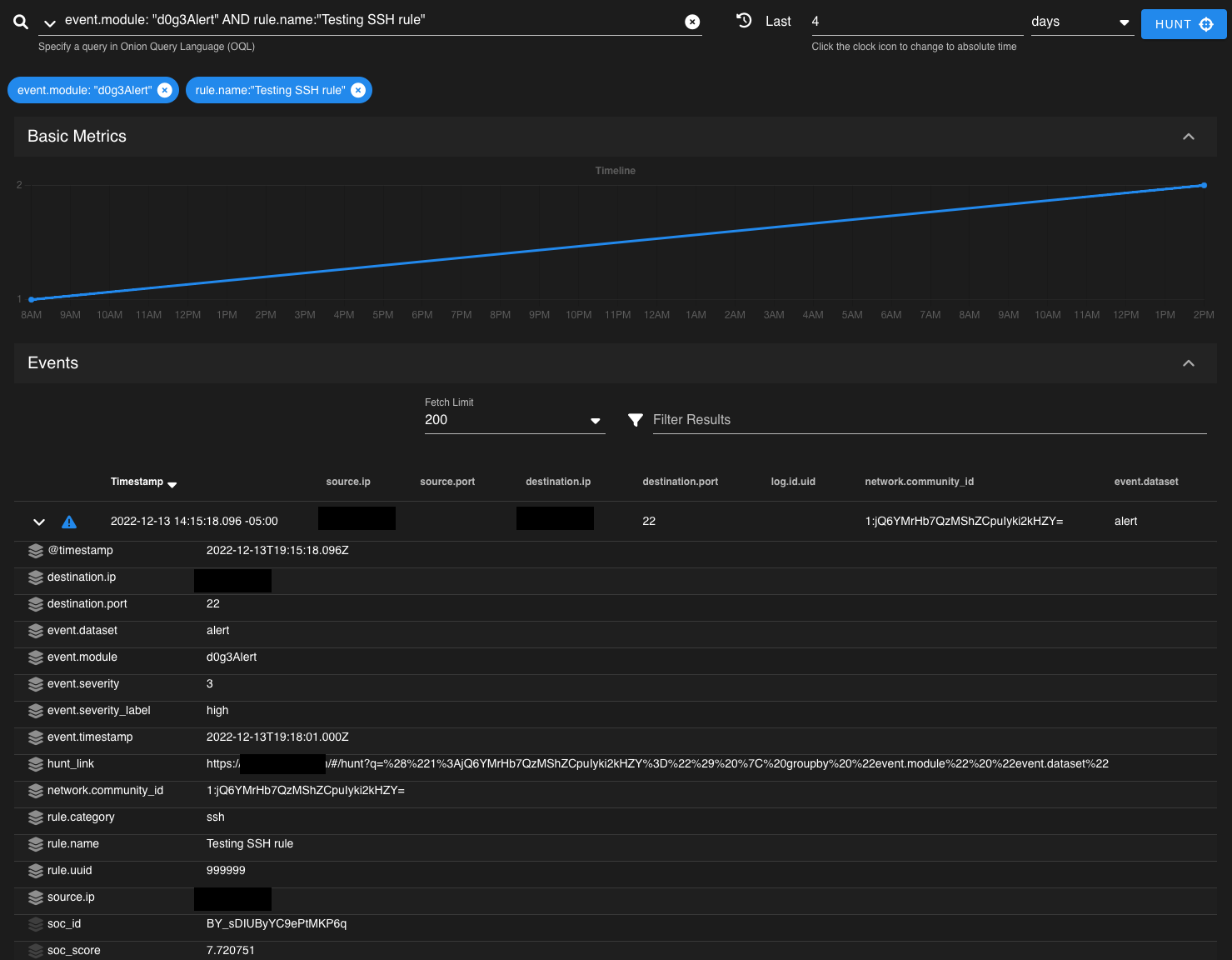Click the rule.name field layers icon
Viewport: 1232px width, 960px height.
coord(36,844)
